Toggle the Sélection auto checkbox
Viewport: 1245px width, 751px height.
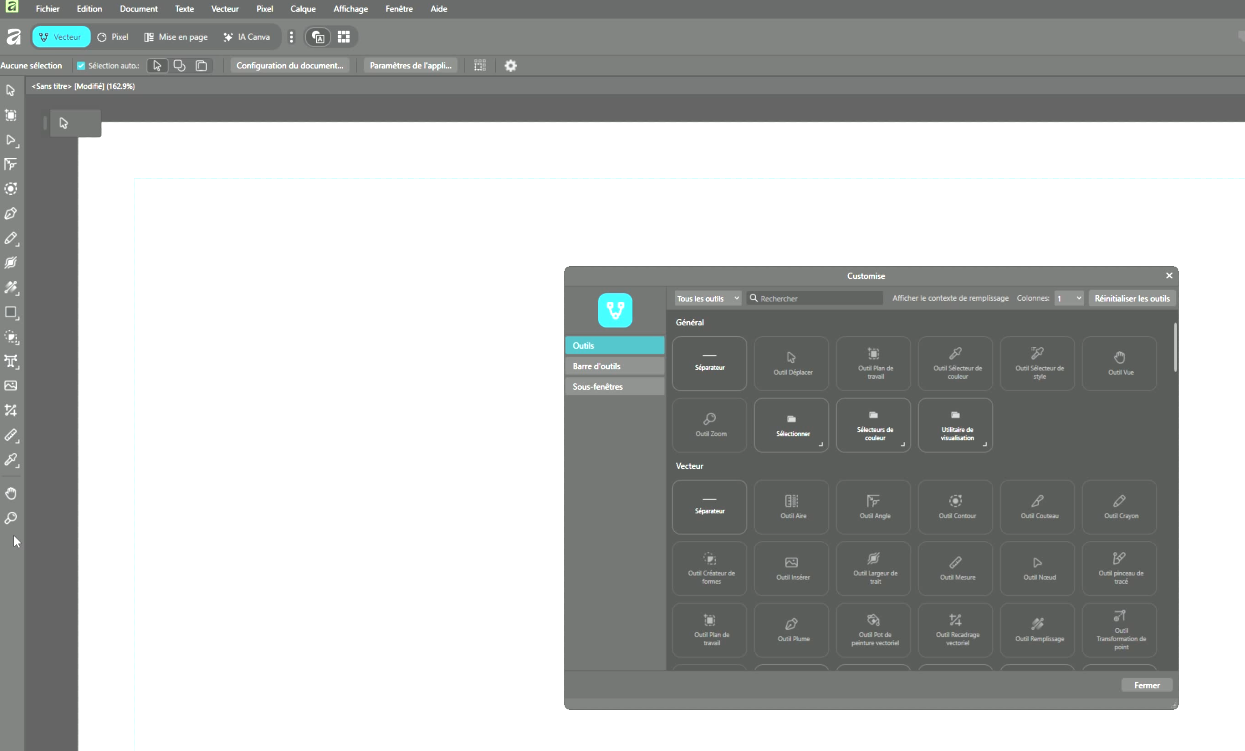click(x=82, y=66)
